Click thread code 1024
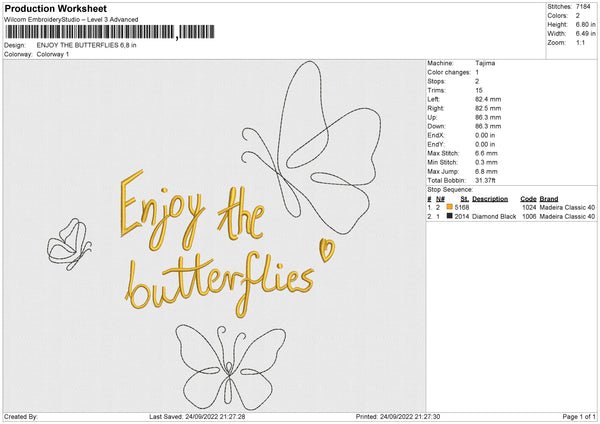 pyautogui.click(x=529, y=207)
